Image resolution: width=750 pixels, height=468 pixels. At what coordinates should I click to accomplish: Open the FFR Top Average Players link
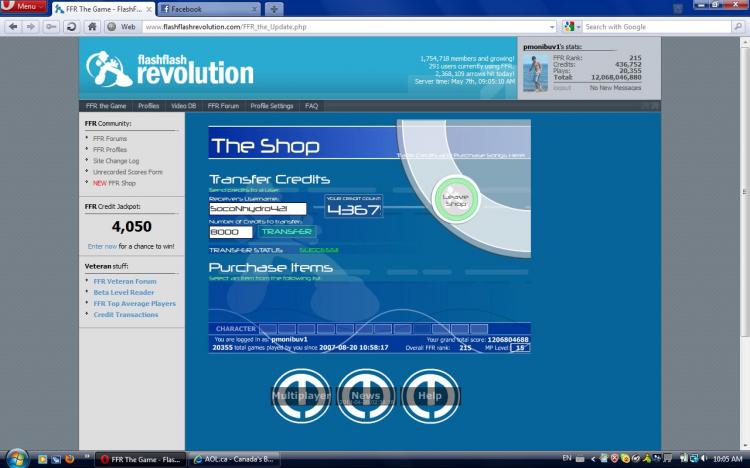[134, 303]
